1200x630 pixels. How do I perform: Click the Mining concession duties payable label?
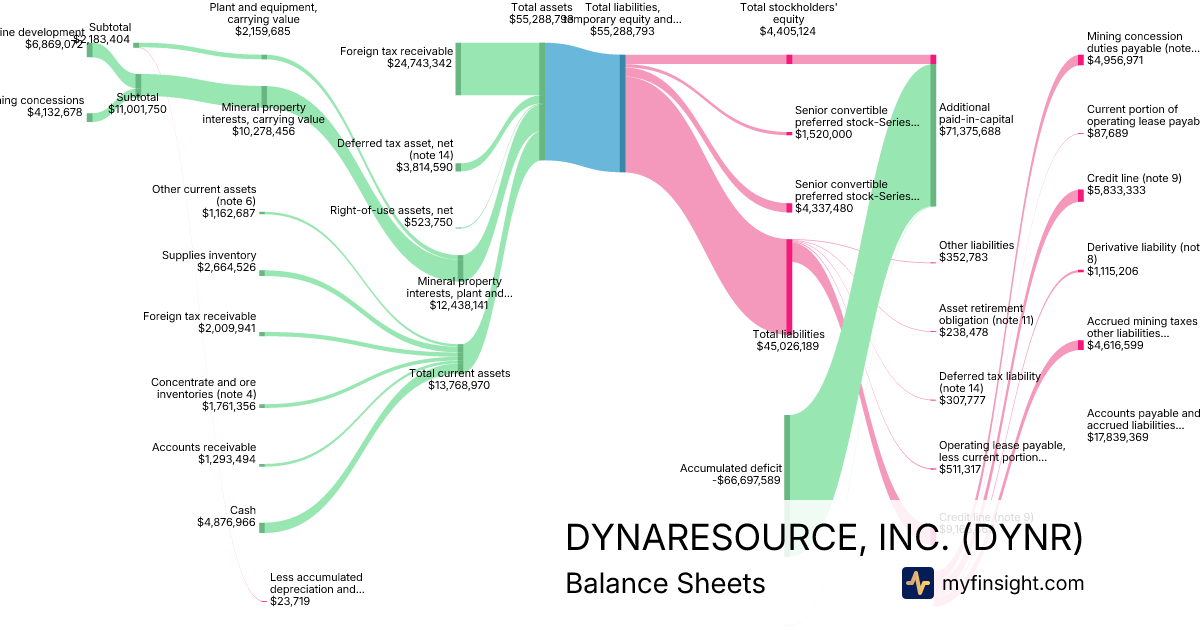(1140, 48)
